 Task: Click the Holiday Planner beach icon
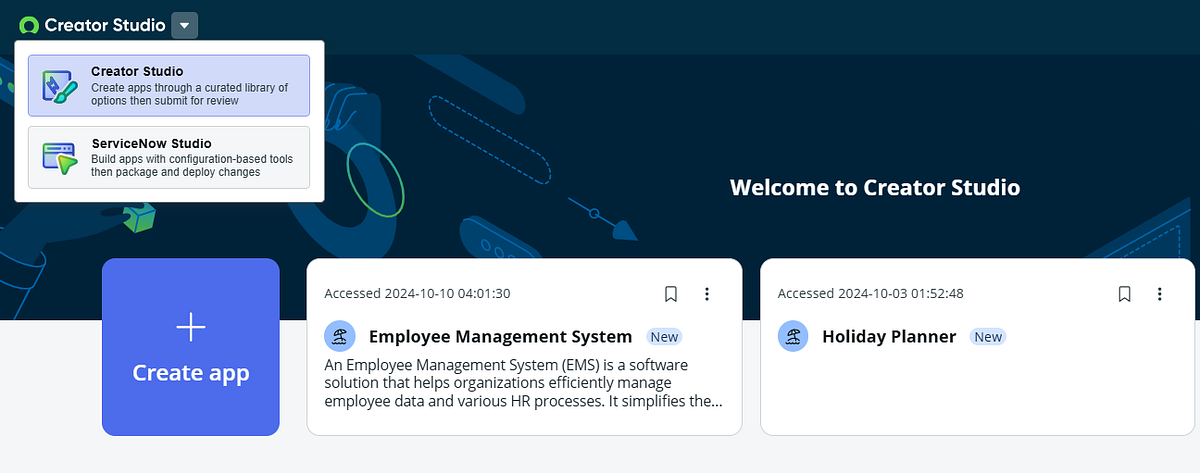click(x=792, y=336)
